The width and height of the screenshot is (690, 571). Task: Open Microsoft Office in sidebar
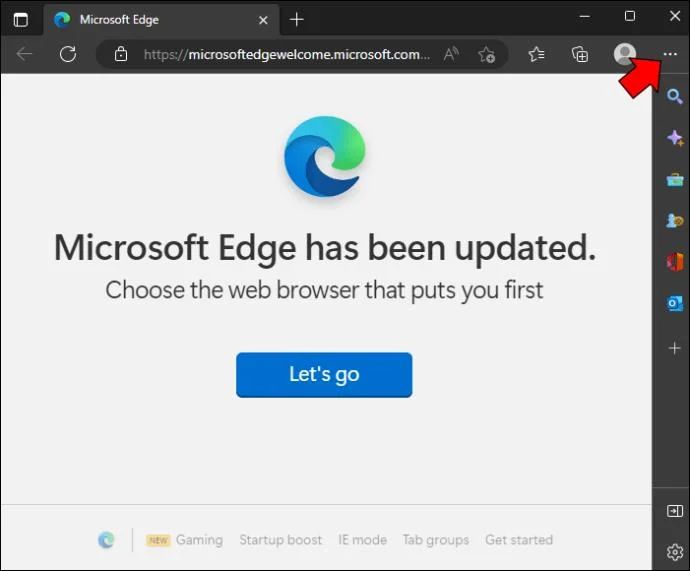(675, 262)
